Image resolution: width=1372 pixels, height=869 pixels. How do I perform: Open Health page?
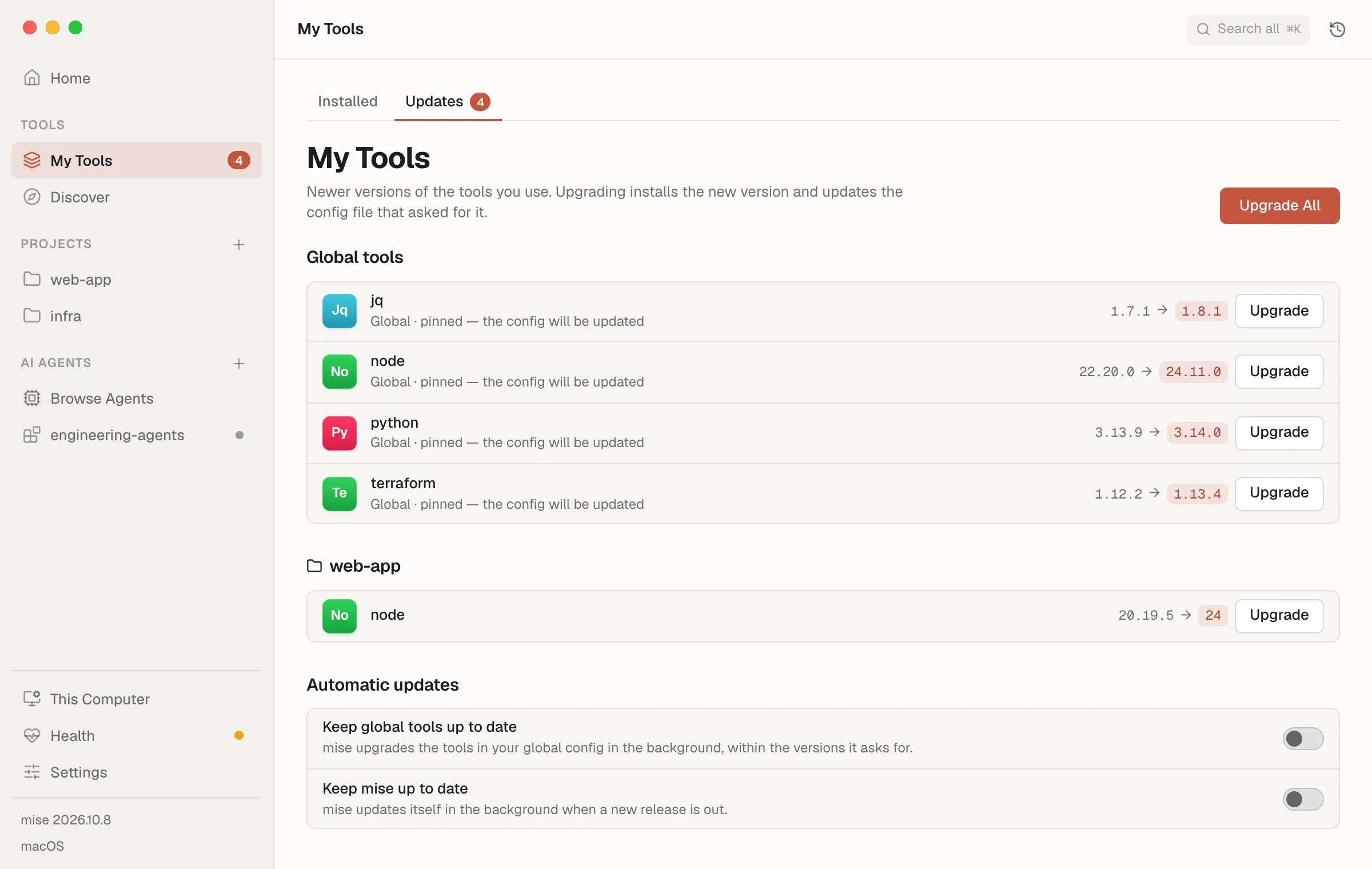137,735
